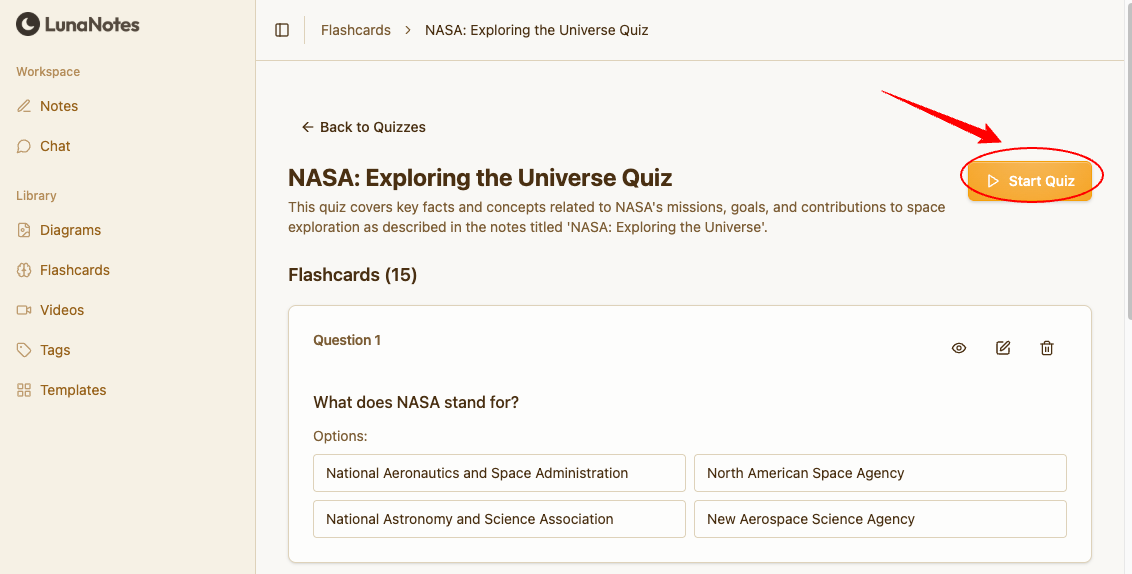
Task: Open the Videos library section
Action: click(62, 310)
